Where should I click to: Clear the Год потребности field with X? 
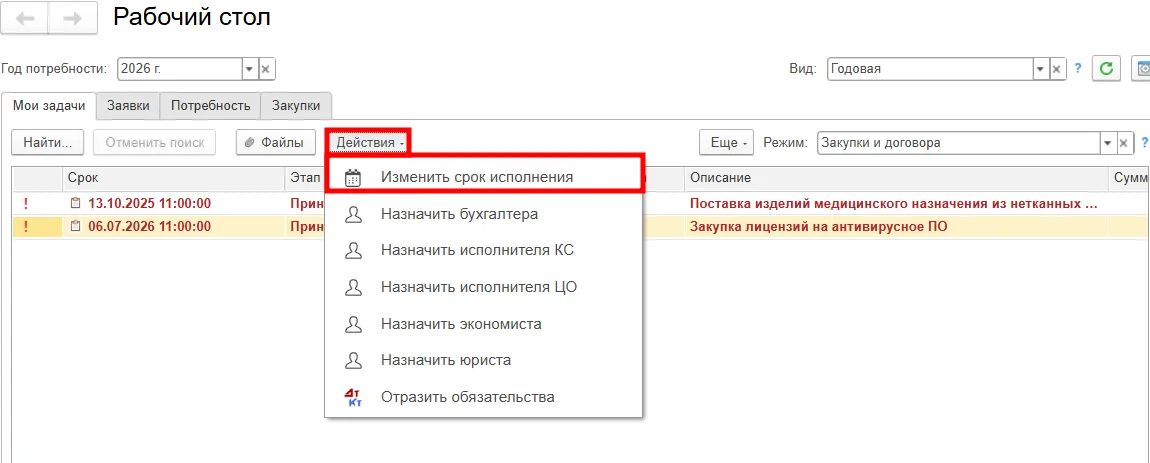tap(266, 69)
